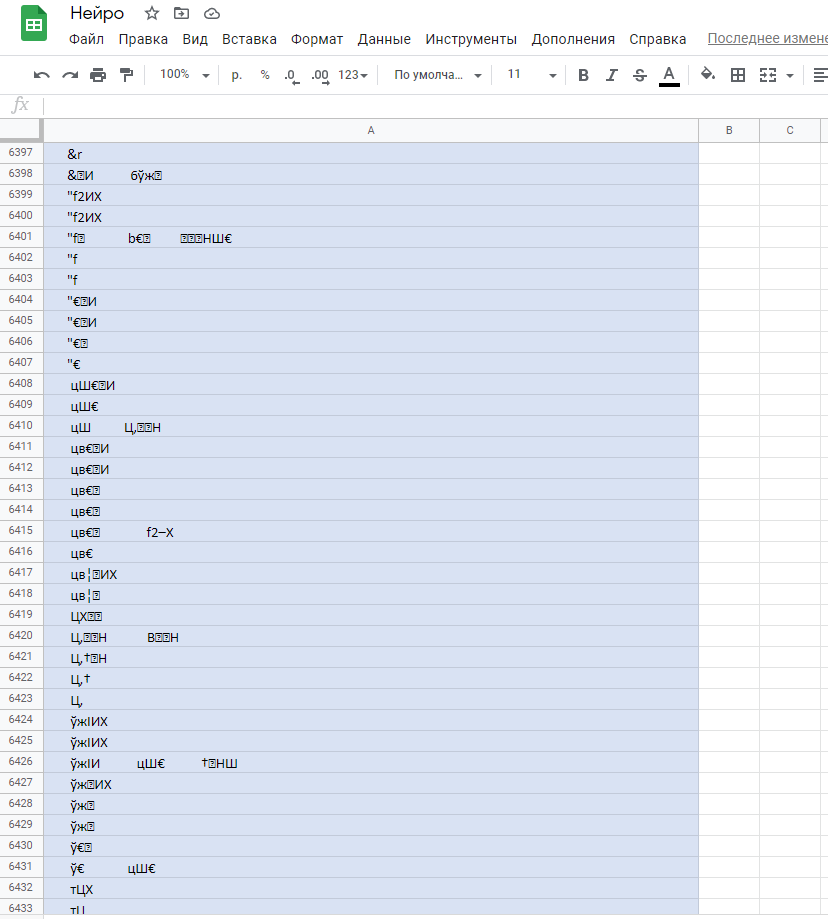The height and width of the screenshot is (919, 828).
Task: Open the text color picker
Action: pos(669,75)
